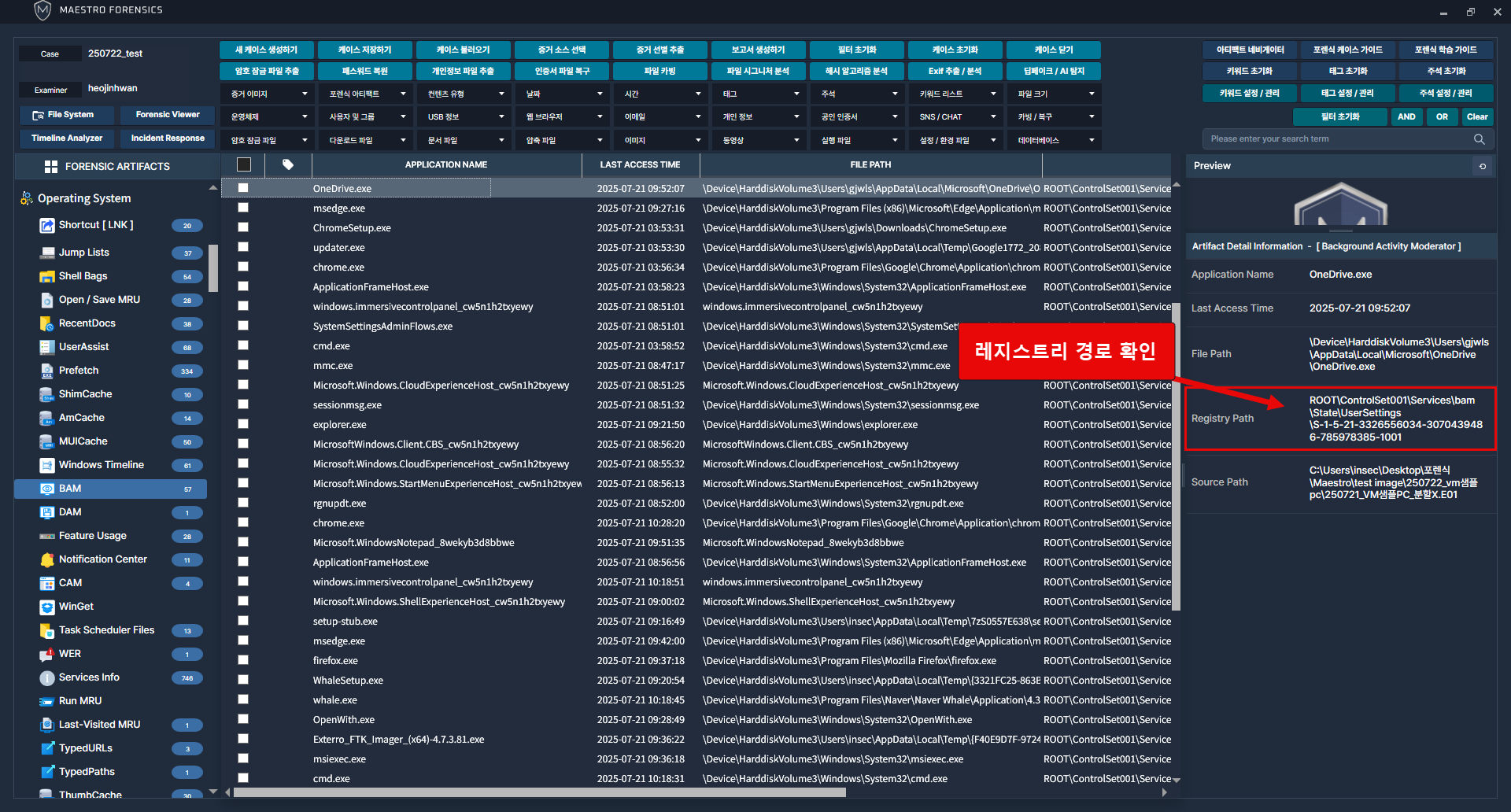Click the Jump Lists icon in sidebar
Image resolution: width=1511 pixels, height=812 pixels.
(x=46, y=253)
